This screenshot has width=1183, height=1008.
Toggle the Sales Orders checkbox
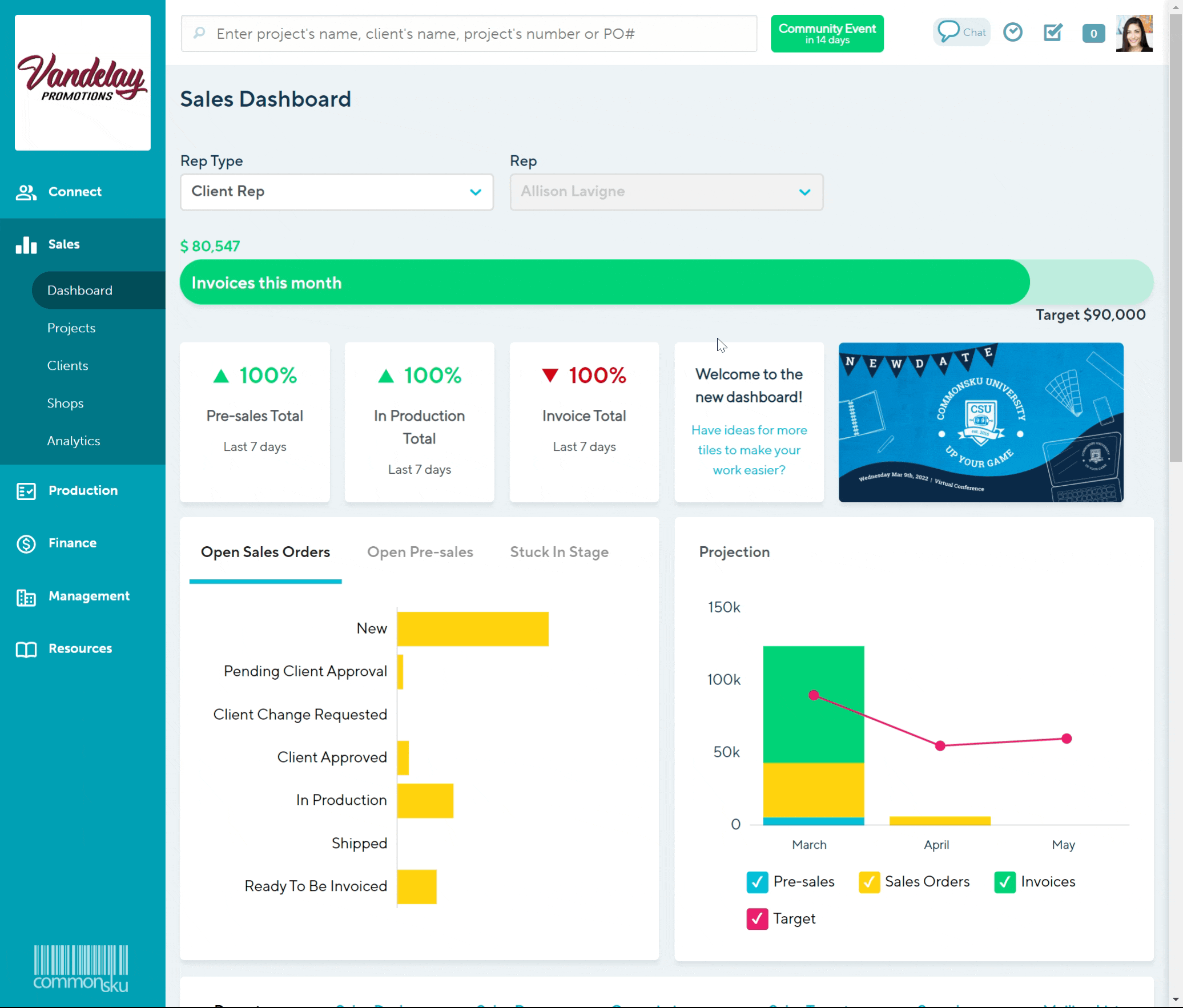[x=868, y=882]
